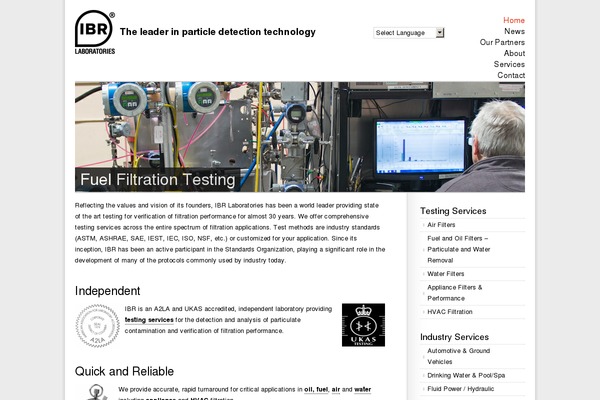Image resolution: width=600 pixels, height=400 pixels.
Task: Click the A2LA accreditation seal
Action: pyautogui.click(x=98, y=326)
